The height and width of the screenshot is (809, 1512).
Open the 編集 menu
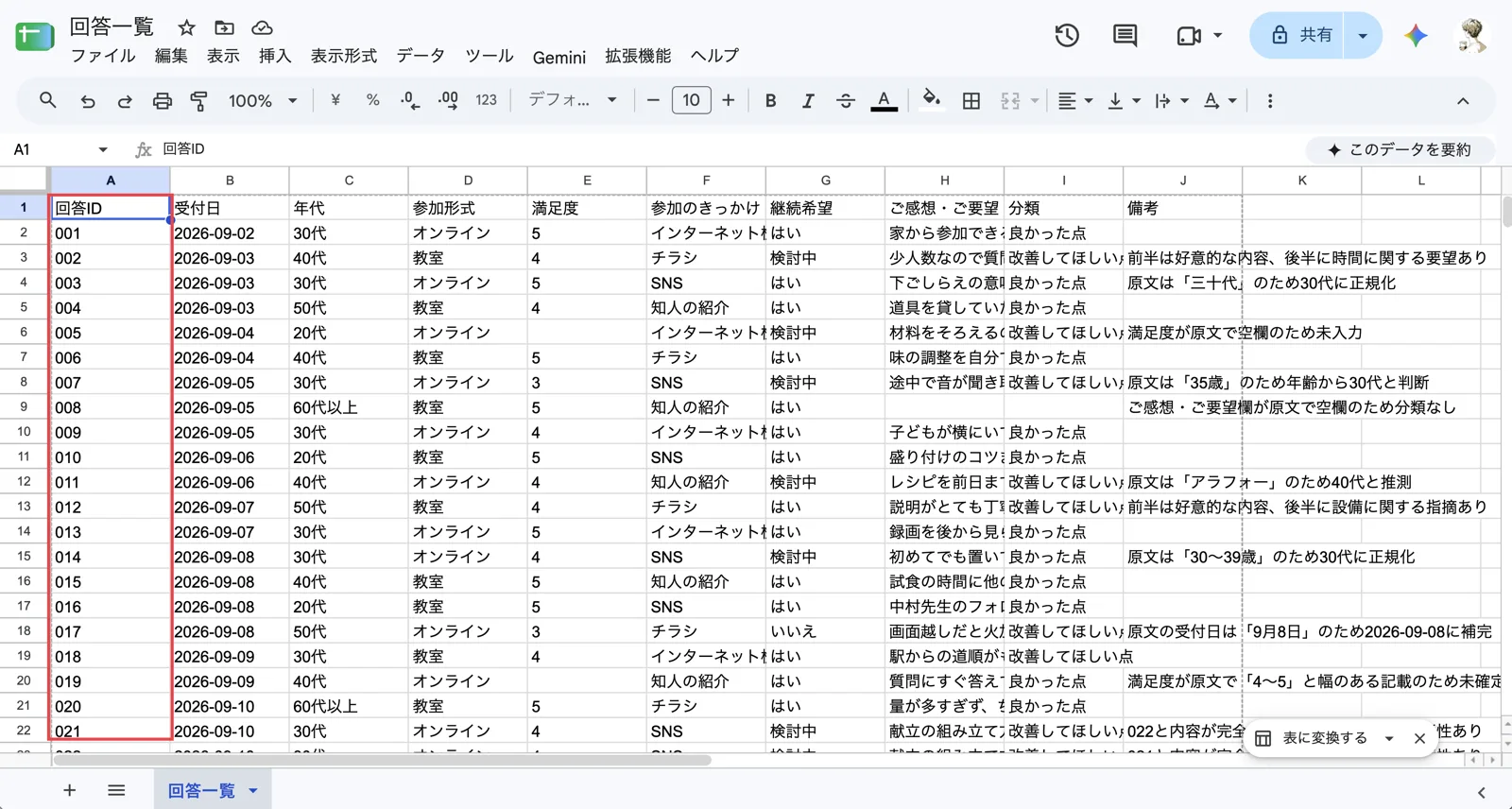[x=171, y=56]
